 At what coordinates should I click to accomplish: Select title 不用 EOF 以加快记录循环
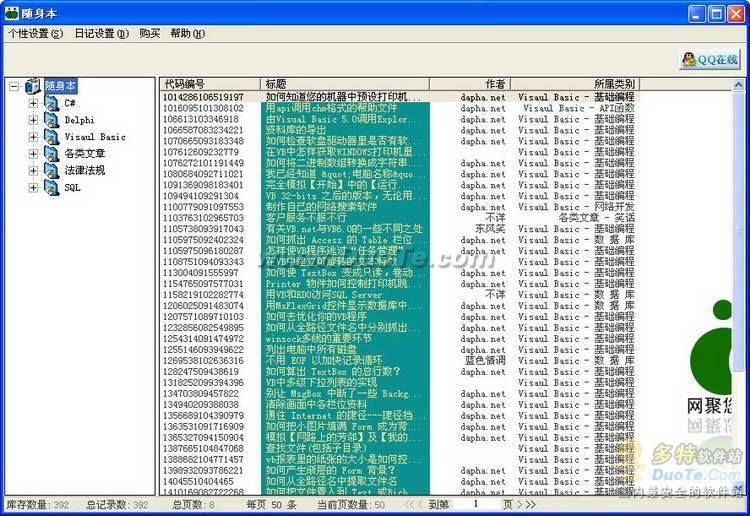pyautogui.click(x=324, y=361)
